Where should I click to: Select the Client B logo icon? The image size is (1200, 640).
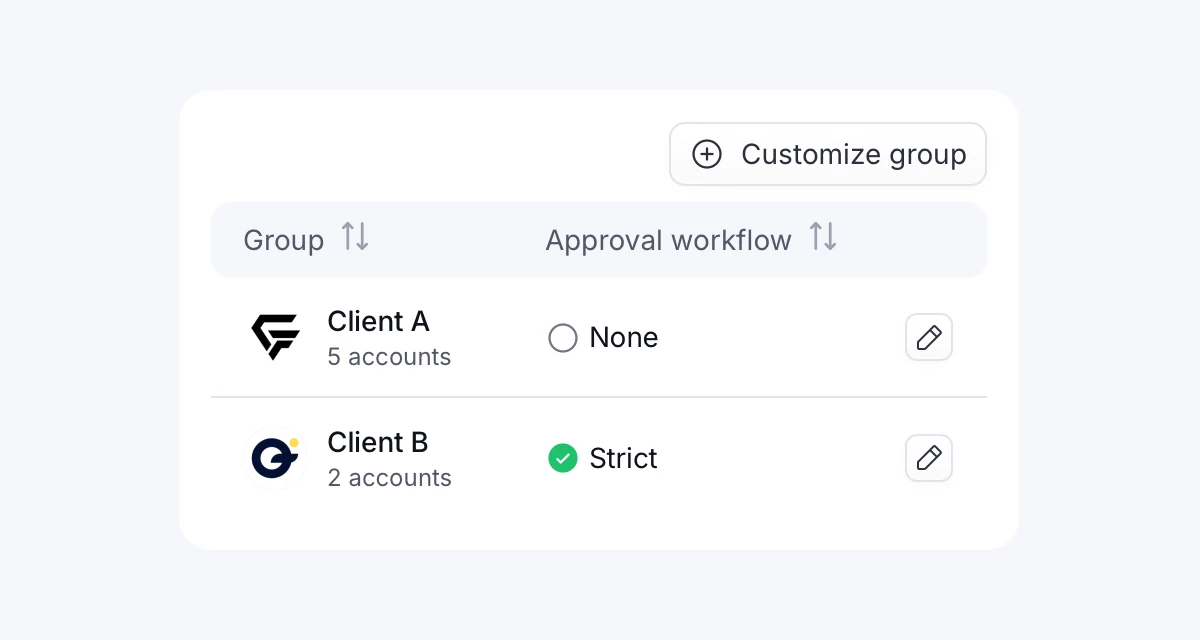pos(274,458)
